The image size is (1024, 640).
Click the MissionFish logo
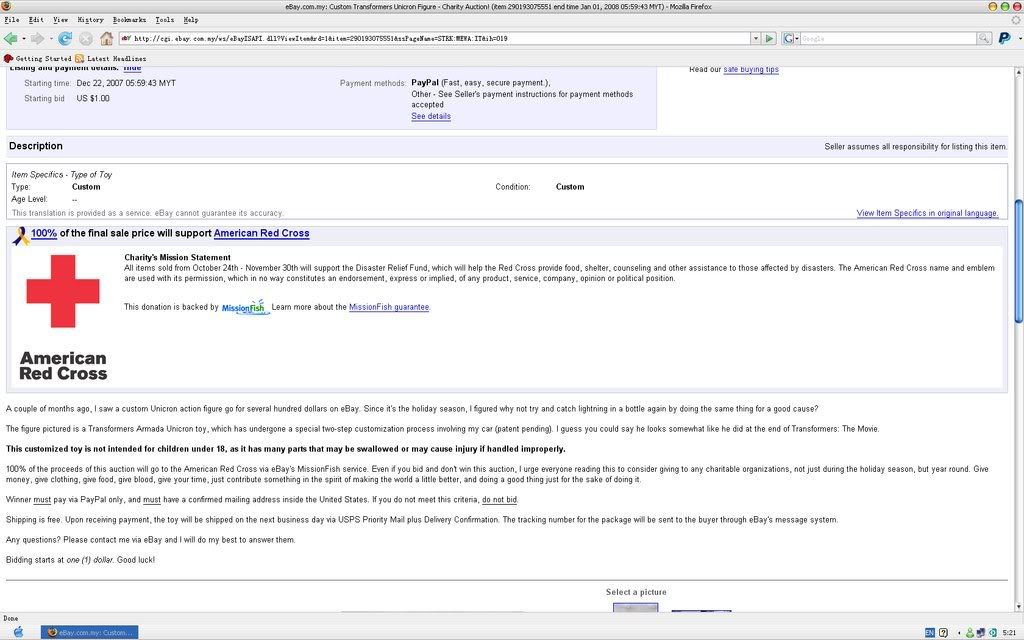point(245,307)
